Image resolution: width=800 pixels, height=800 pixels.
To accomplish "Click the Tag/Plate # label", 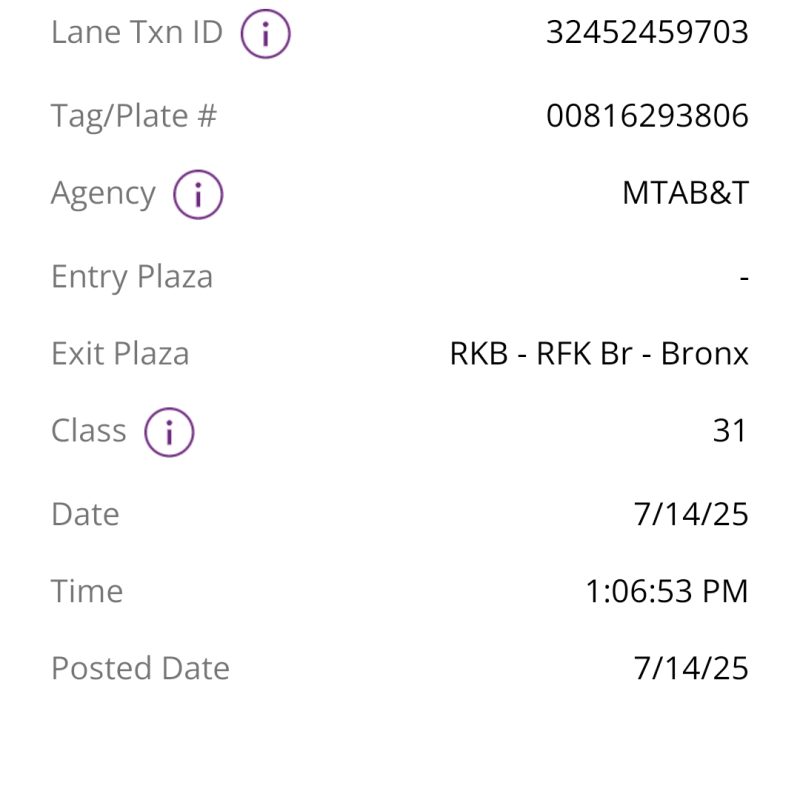I will click(x=134, y=116).
